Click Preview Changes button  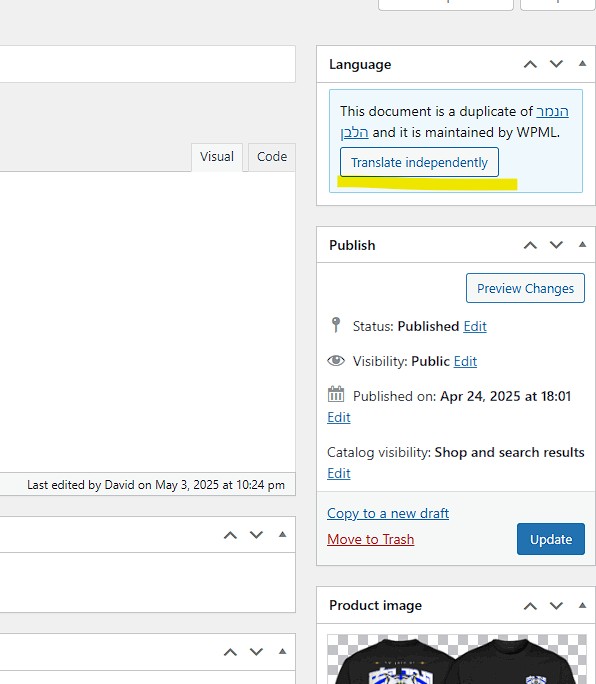click(525, 288)
